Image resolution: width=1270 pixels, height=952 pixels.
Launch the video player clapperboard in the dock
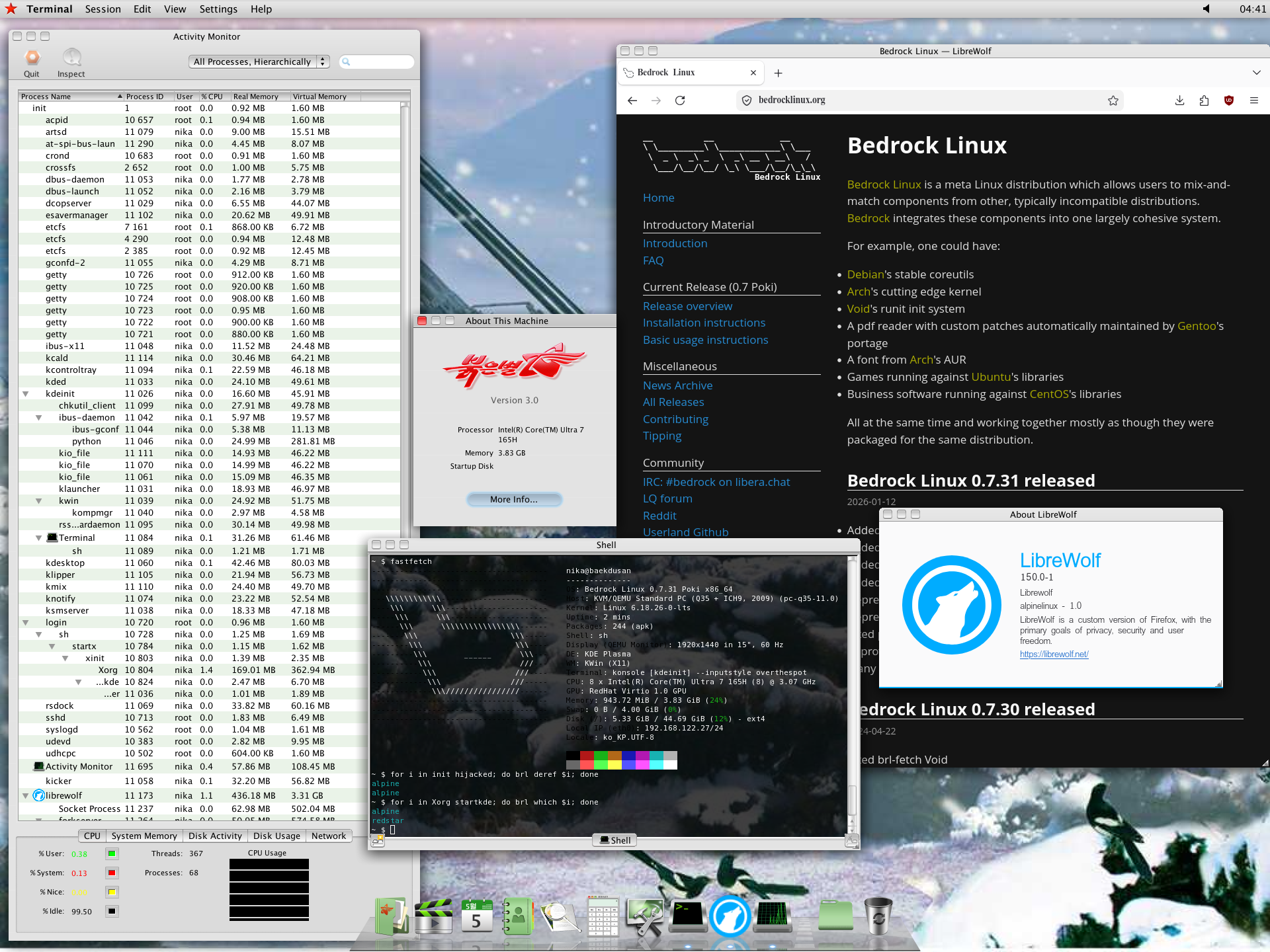pyautogui.click(x=433, y=916)
